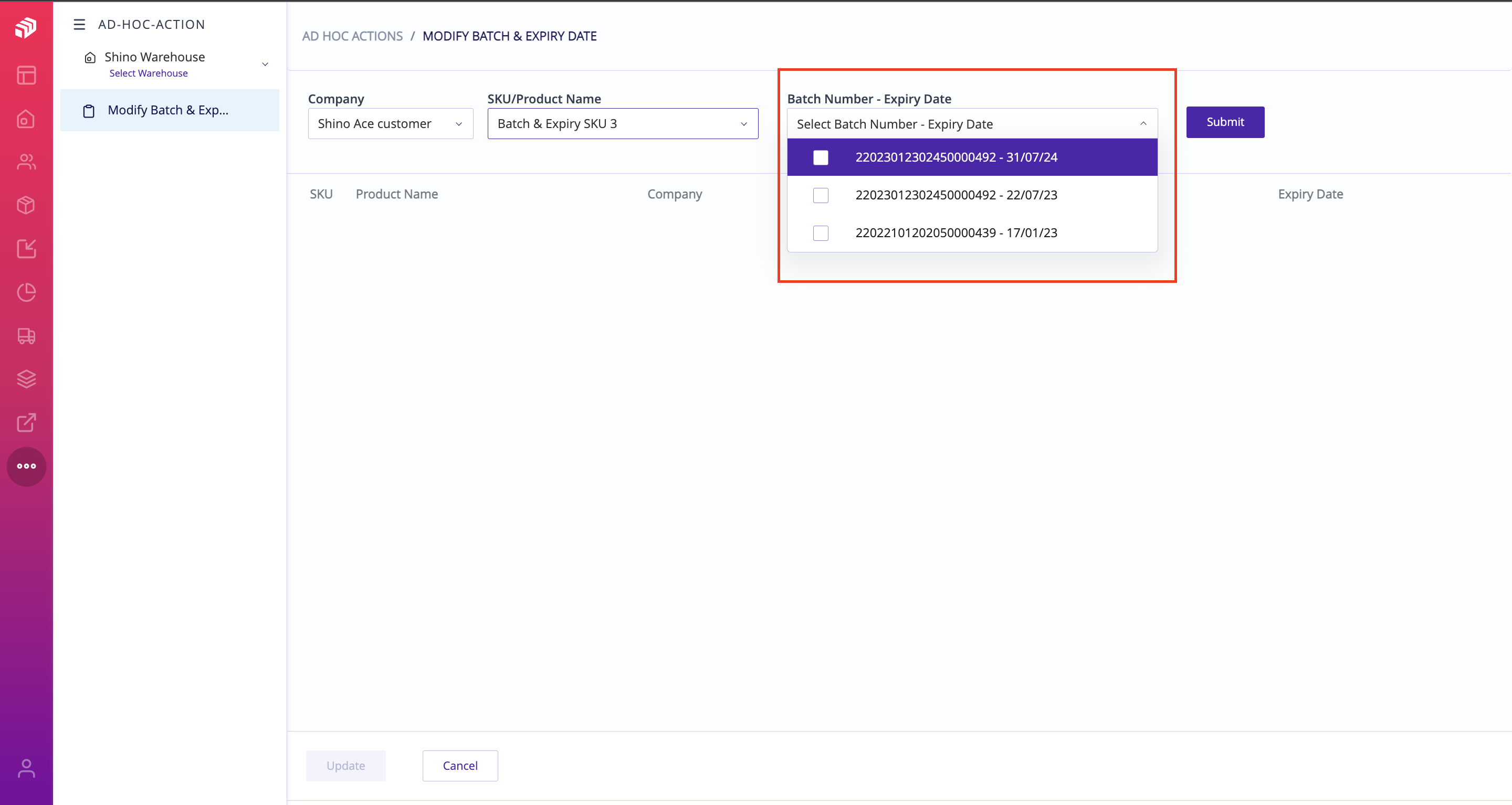Open the Company dropdown
Screen dimensions: 1512x805
coord(390,123)
